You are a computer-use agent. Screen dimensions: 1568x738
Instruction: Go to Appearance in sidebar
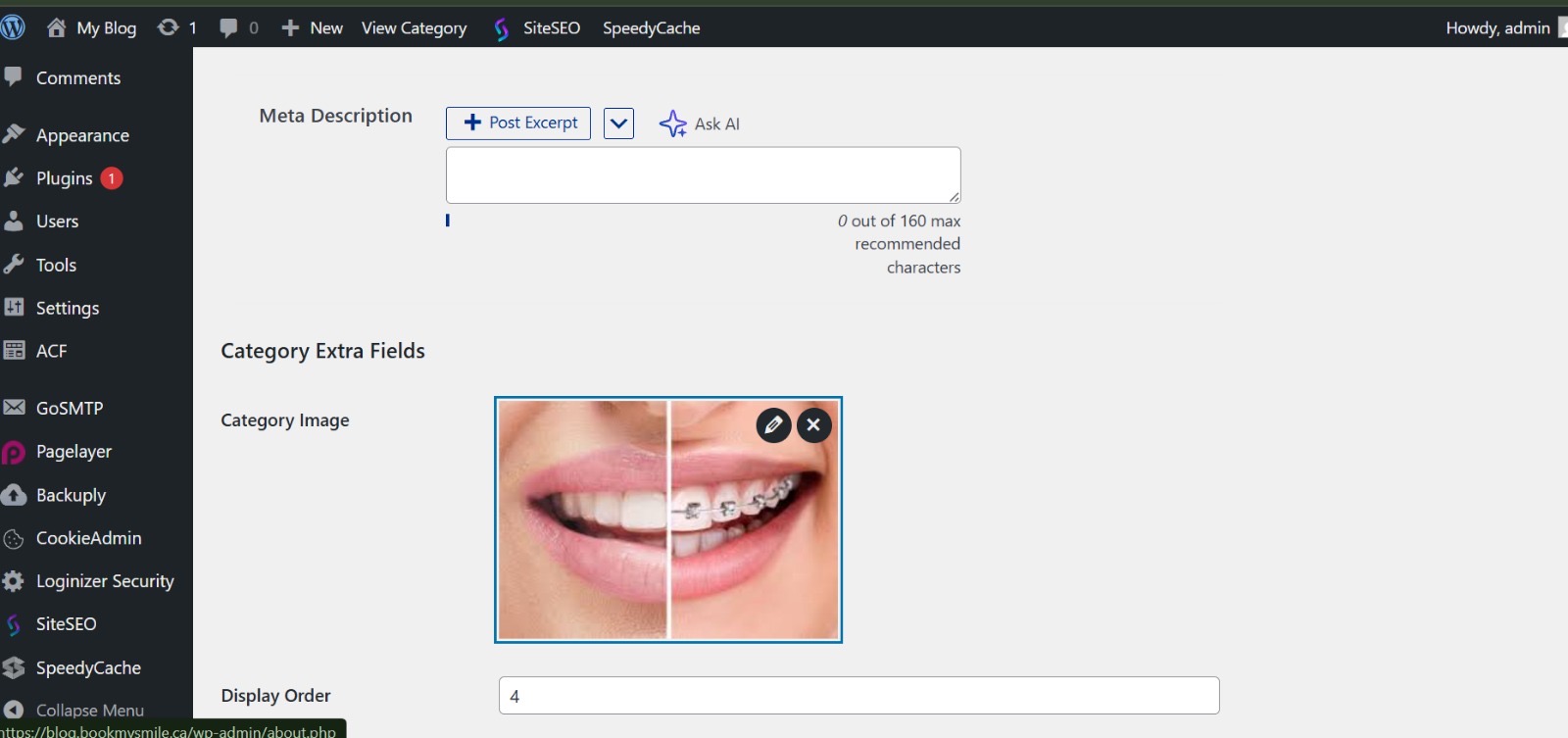pos(82,135)
